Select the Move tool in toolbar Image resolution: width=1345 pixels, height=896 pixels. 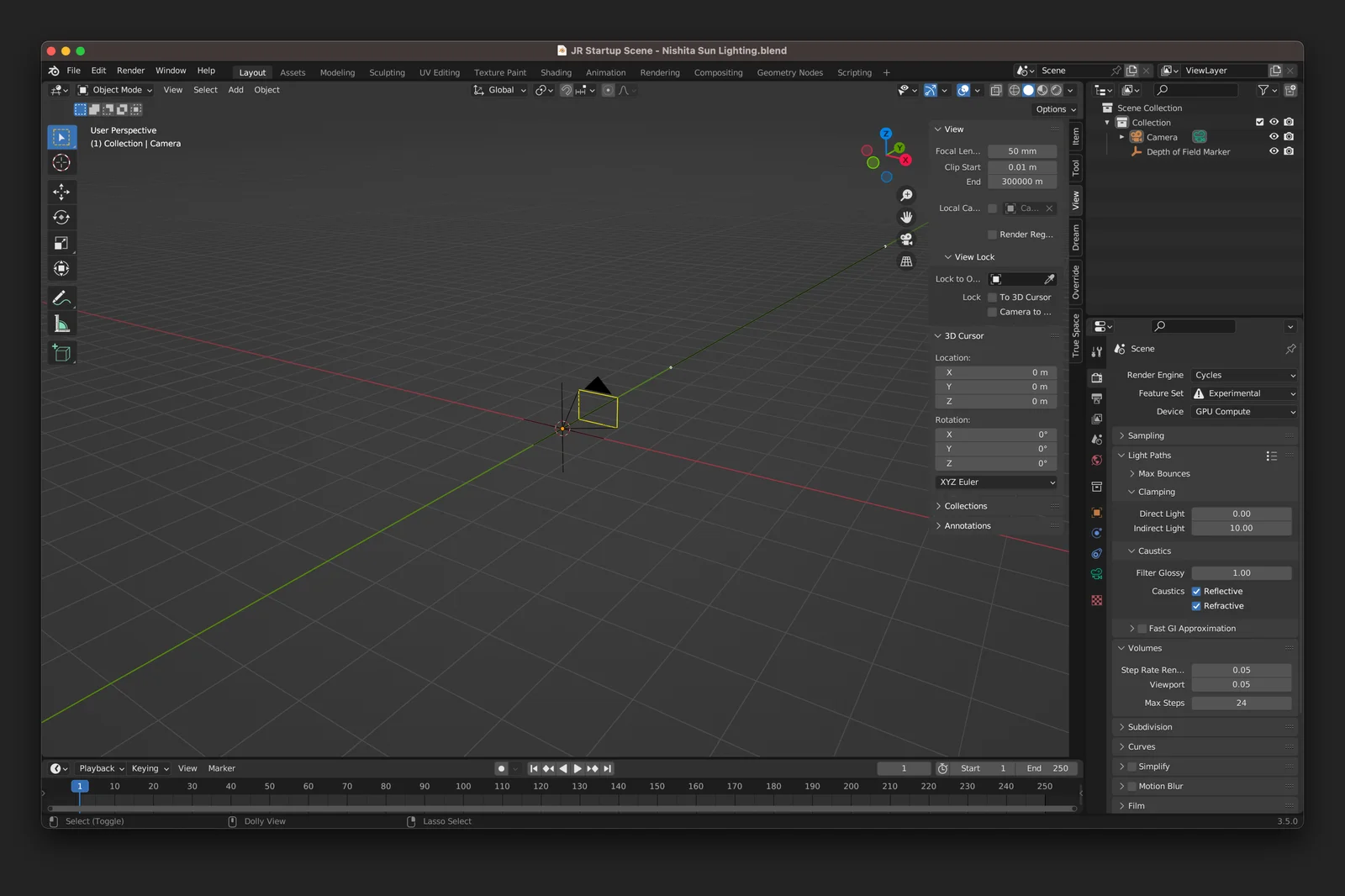pos(61,192)
